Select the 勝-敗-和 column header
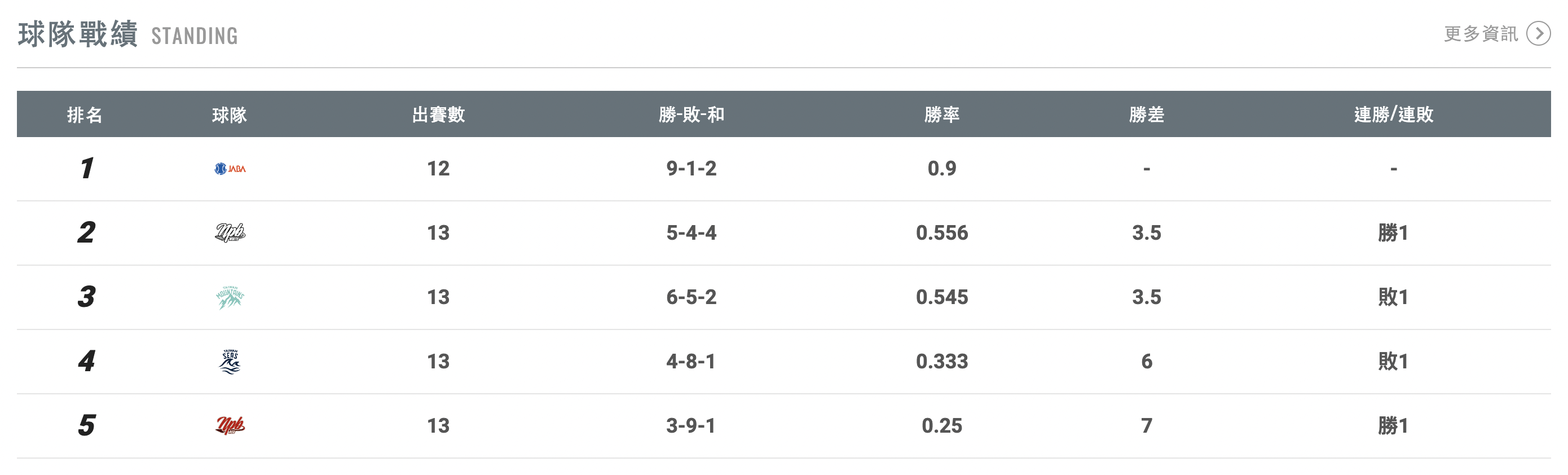1568x475 pixels. (691, 115)
